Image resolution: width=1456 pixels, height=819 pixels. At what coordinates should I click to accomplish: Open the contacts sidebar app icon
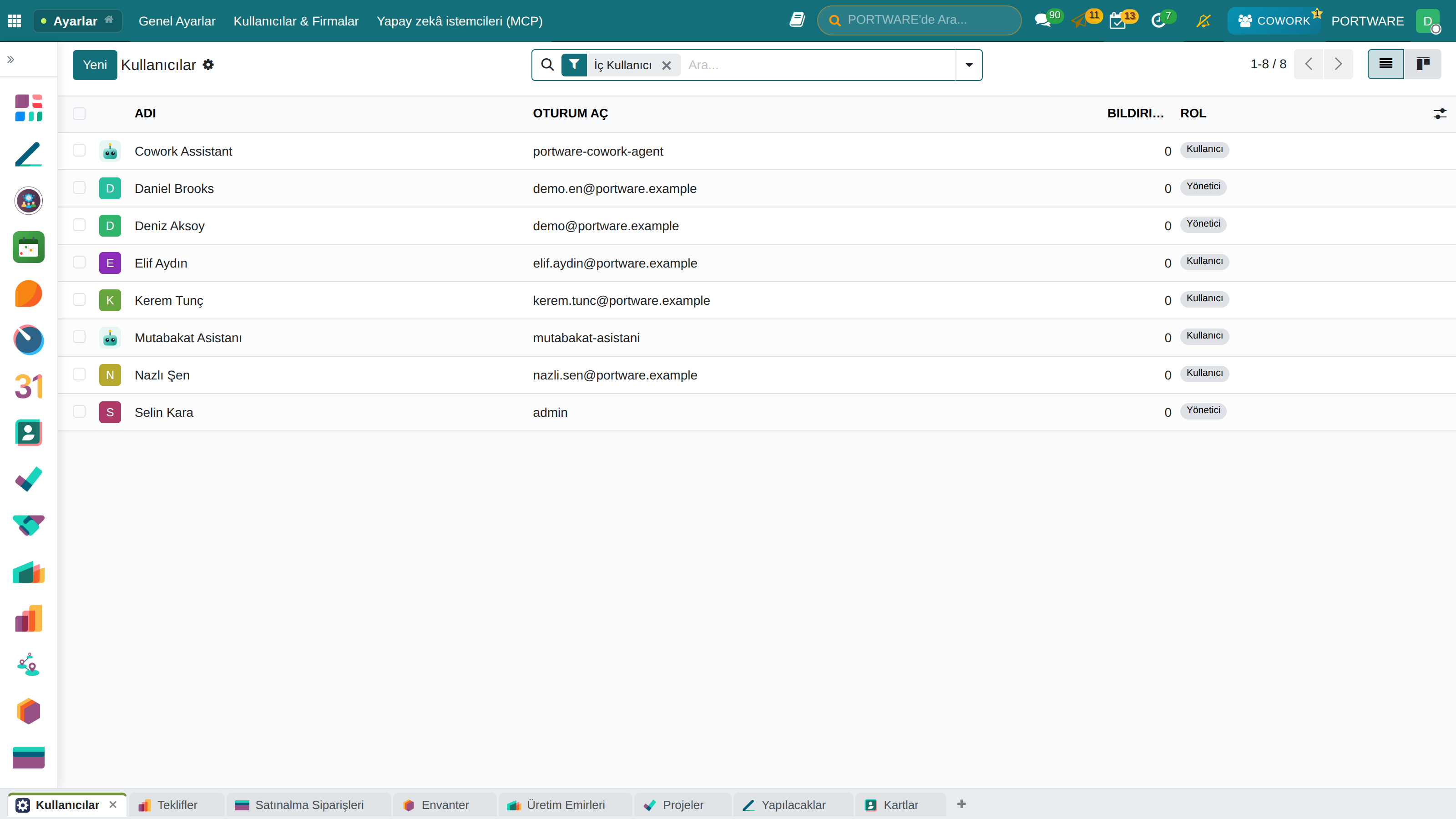(28, 433)
